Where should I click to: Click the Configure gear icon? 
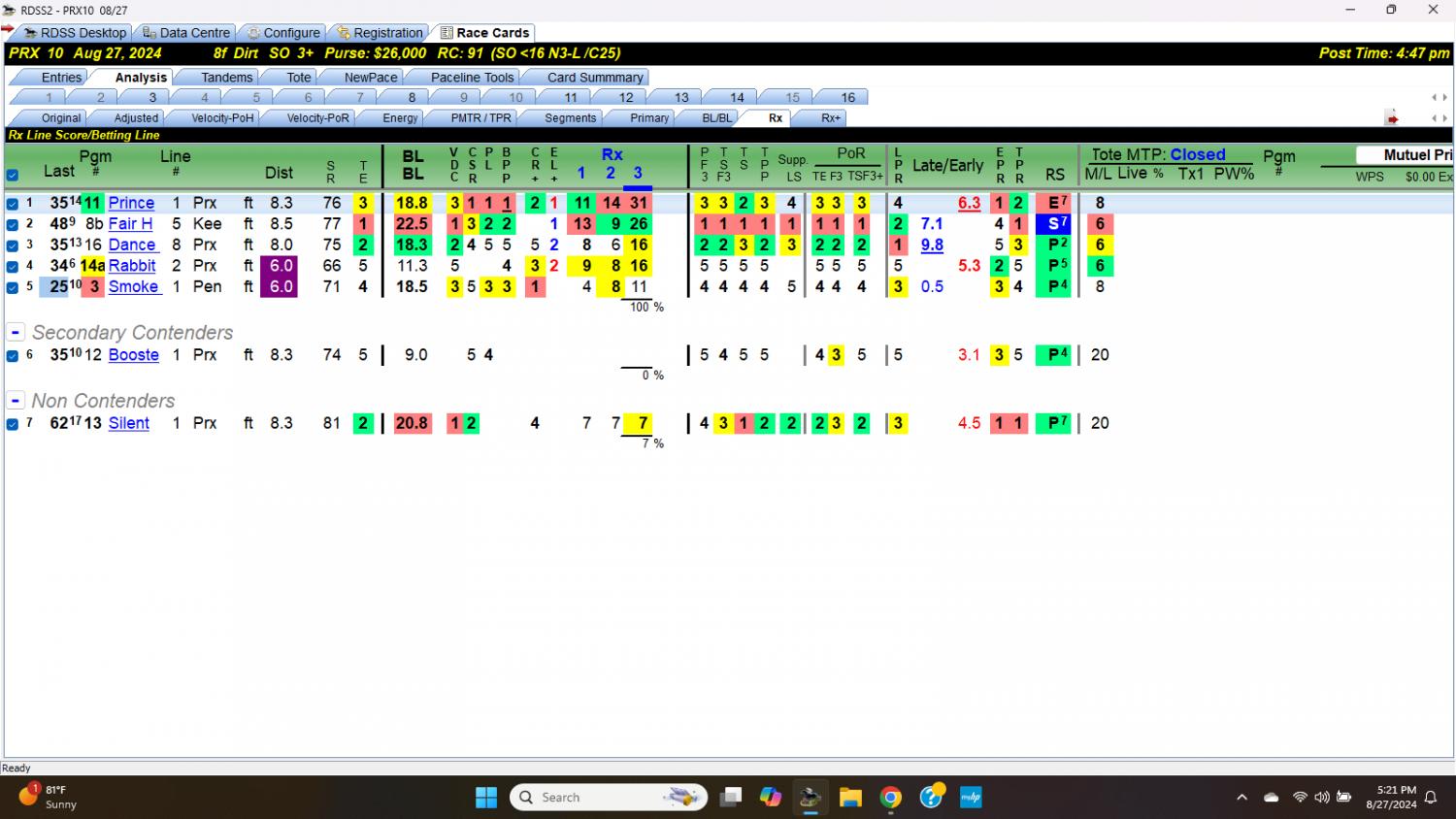253,33
